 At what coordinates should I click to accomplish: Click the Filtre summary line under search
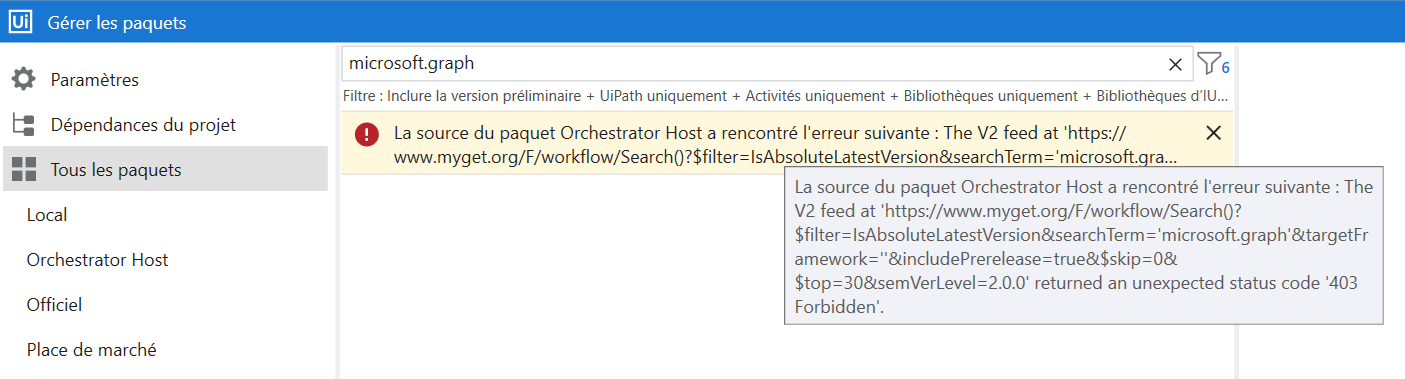click(x=785, y=96)
